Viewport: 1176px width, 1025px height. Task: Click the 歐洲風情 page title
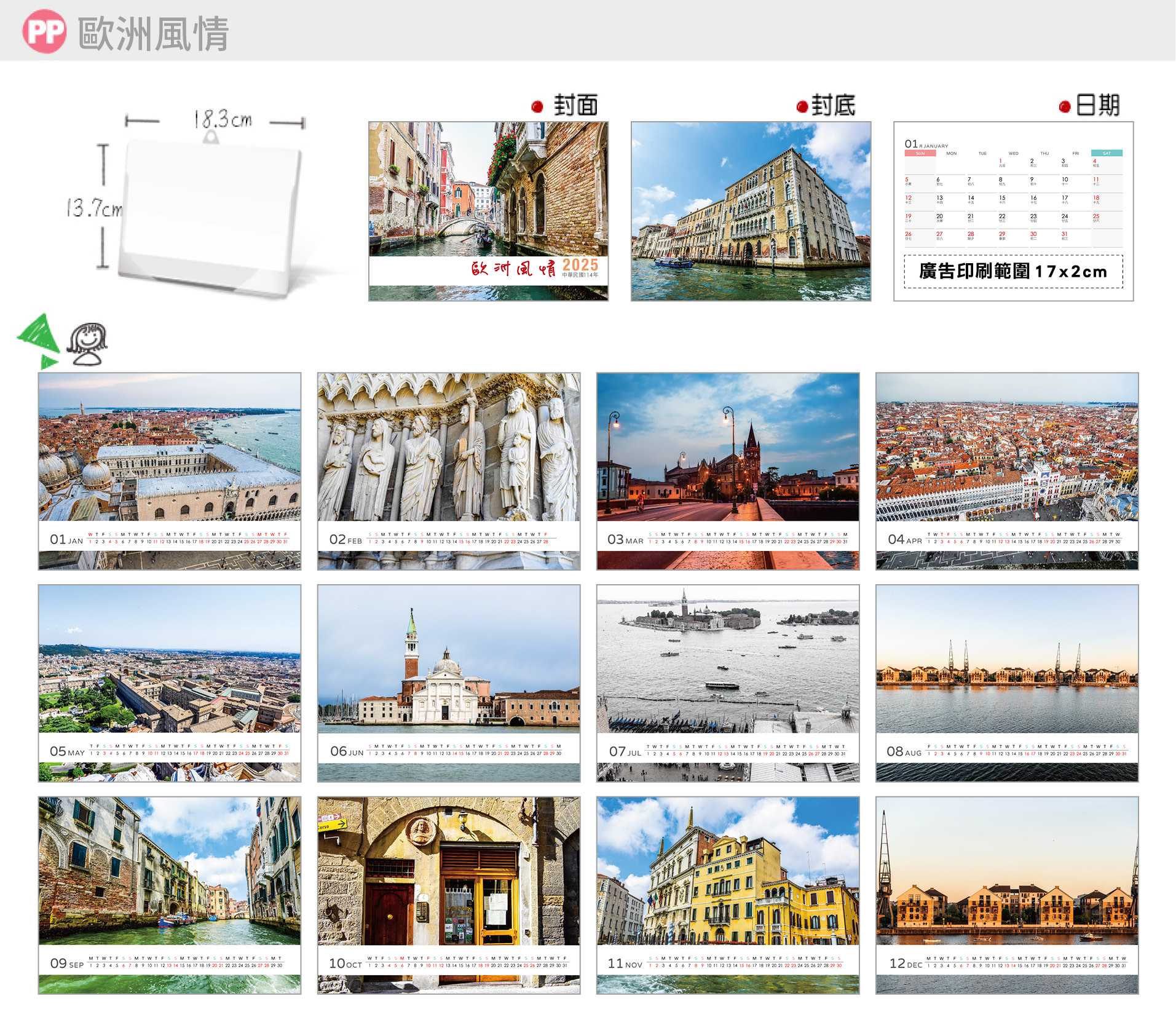pos(154,33)
